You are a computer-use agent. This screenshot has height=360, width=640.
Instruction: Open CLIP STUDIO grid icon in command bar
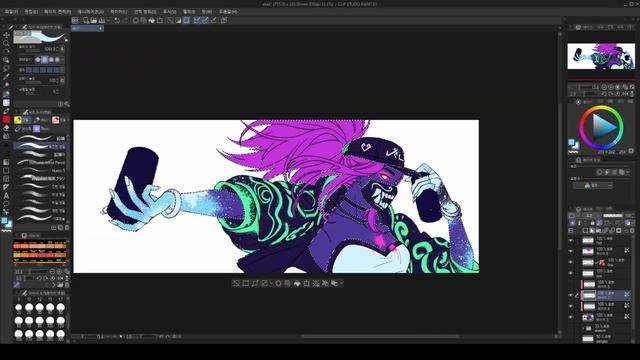pos(75,20)
